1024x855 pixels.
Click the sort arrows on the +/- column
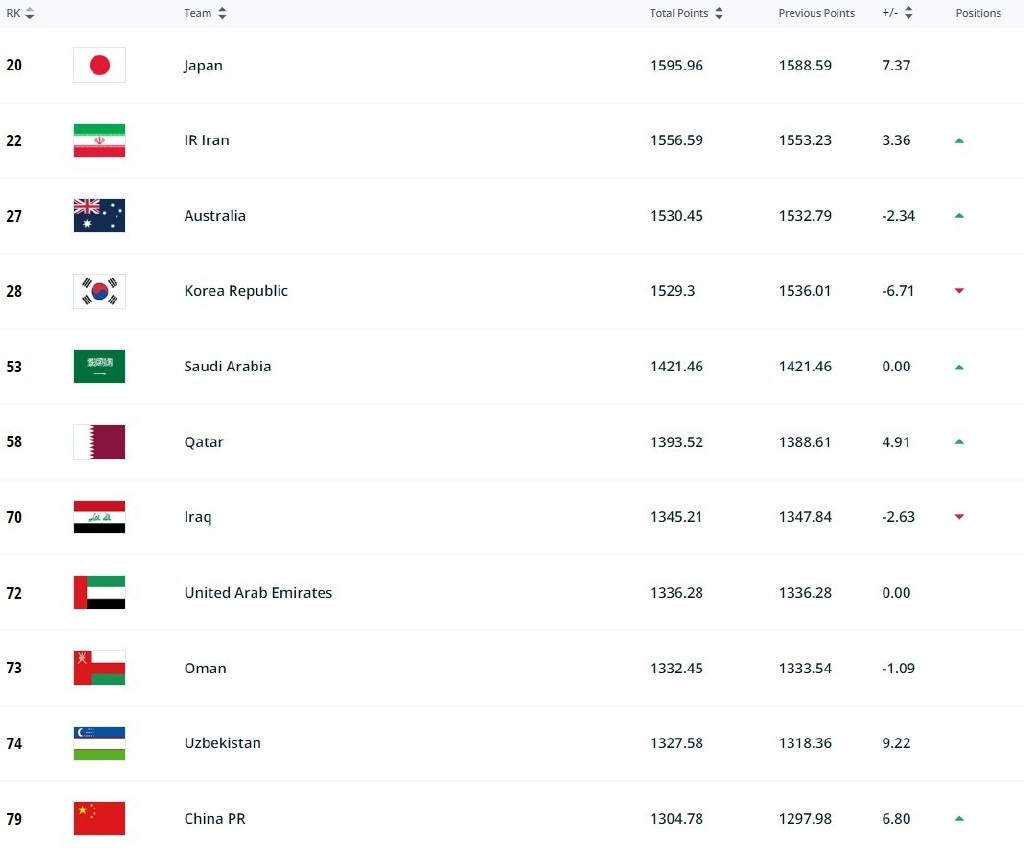click(x=908, y=13)
